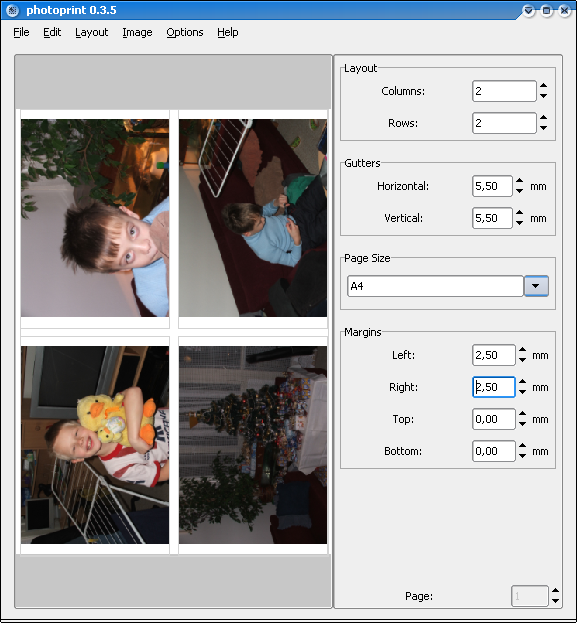The image size is (577, 623).
Task: Click the photoprint window menu icon
Action: [x=12, y=10]
